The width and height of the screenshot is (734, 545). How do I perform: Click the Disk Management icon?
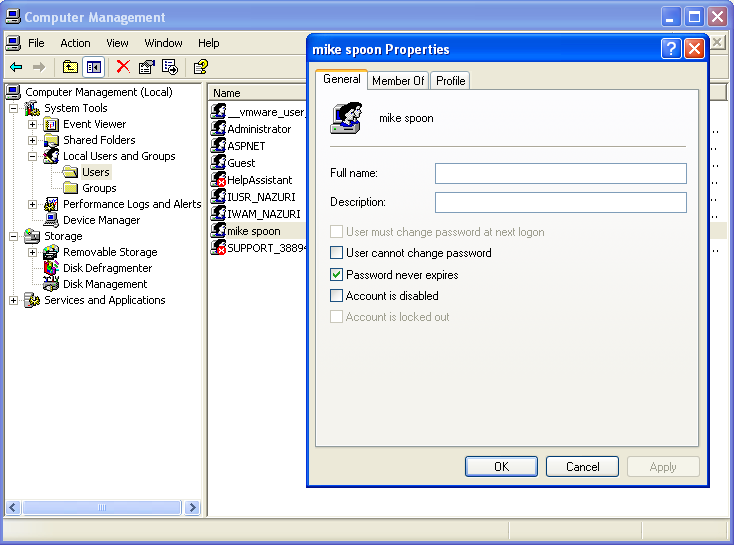point(51,284)
